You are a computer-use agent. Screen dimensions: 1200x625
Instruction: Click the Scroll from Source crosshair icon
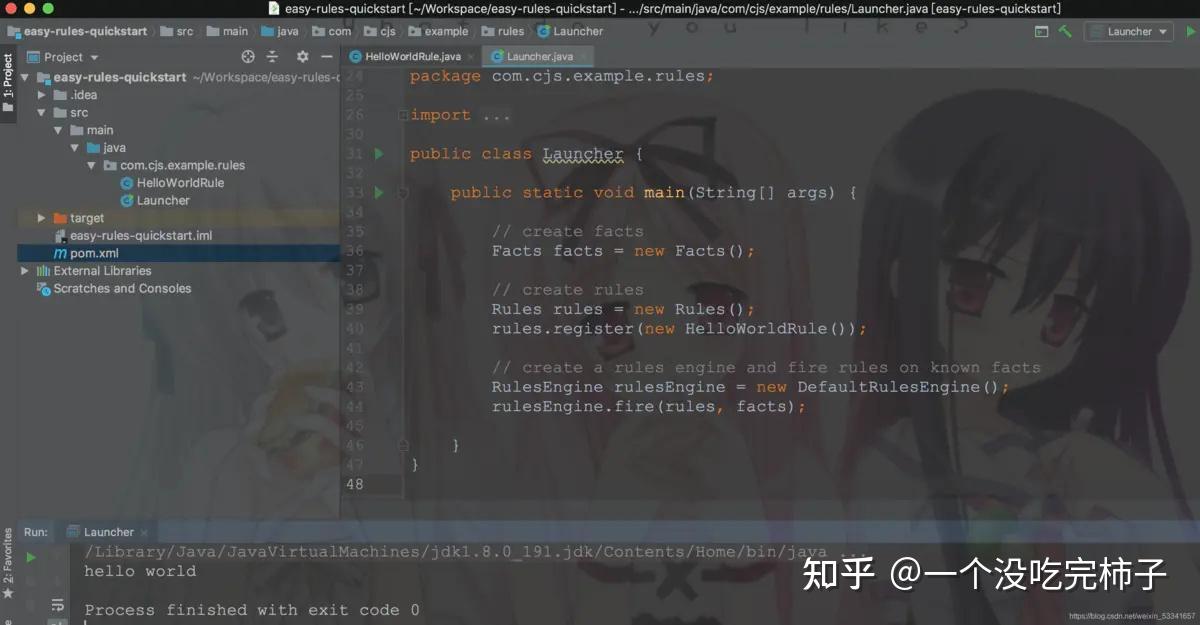248,56
